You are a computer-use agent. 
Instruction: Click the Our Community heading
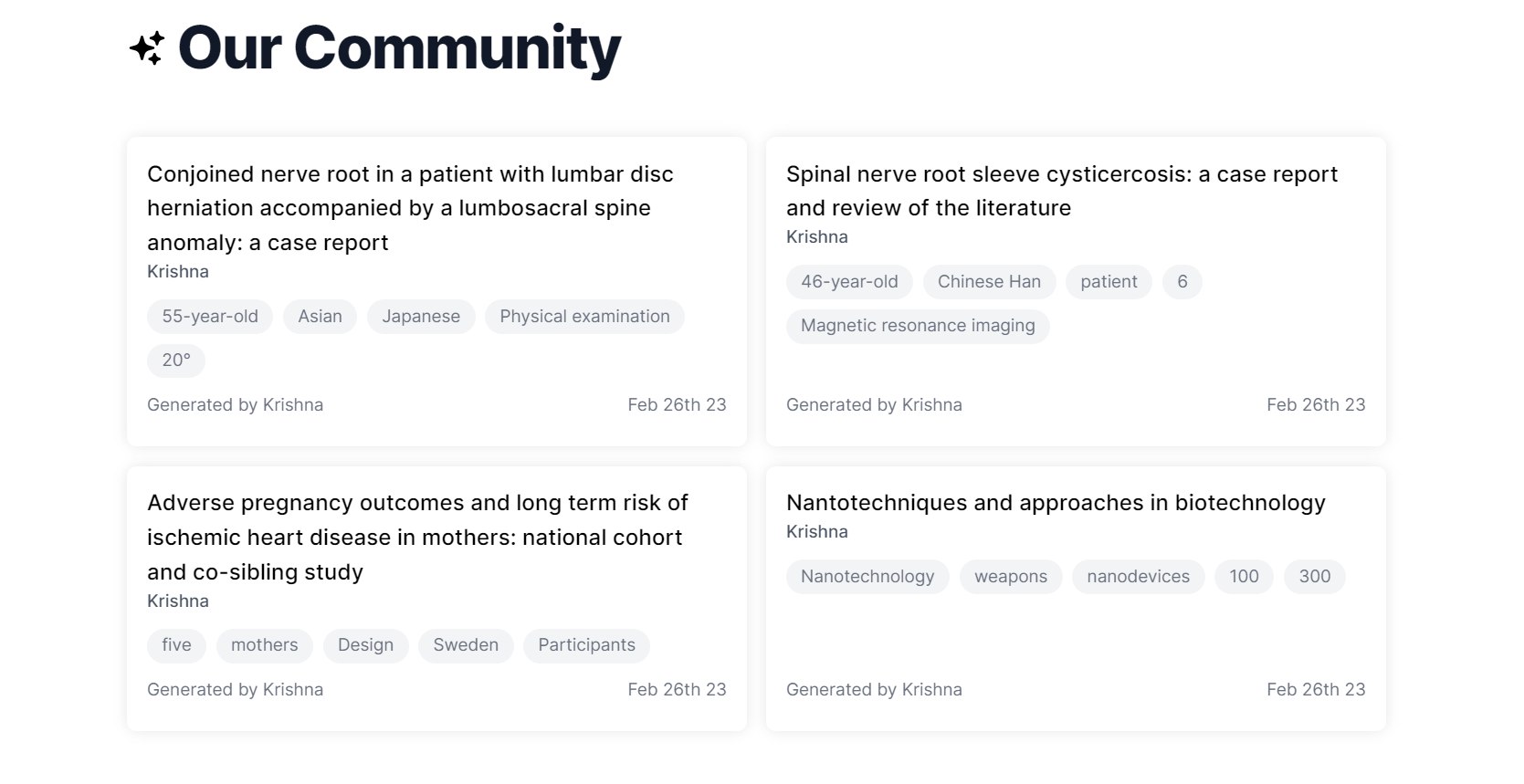tap(399, 48)
